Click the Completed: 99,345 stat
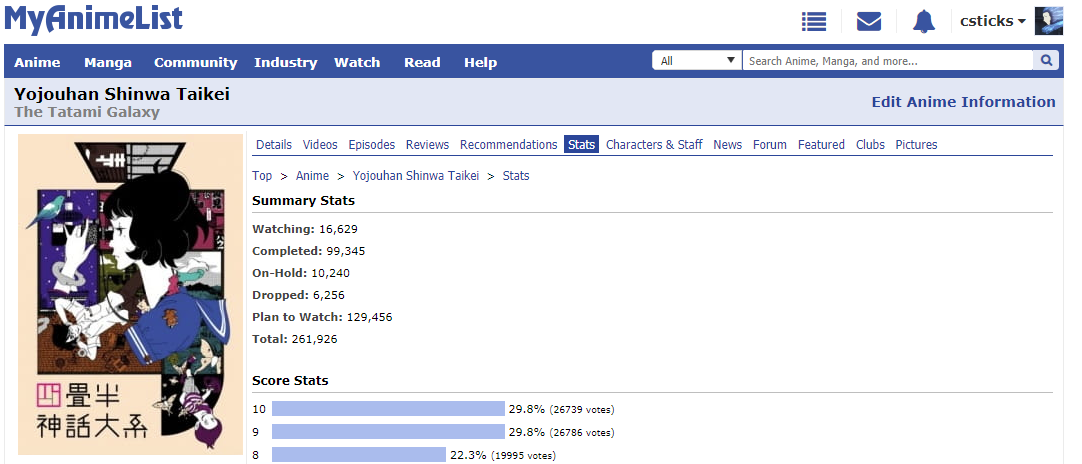 pos(308,251)
